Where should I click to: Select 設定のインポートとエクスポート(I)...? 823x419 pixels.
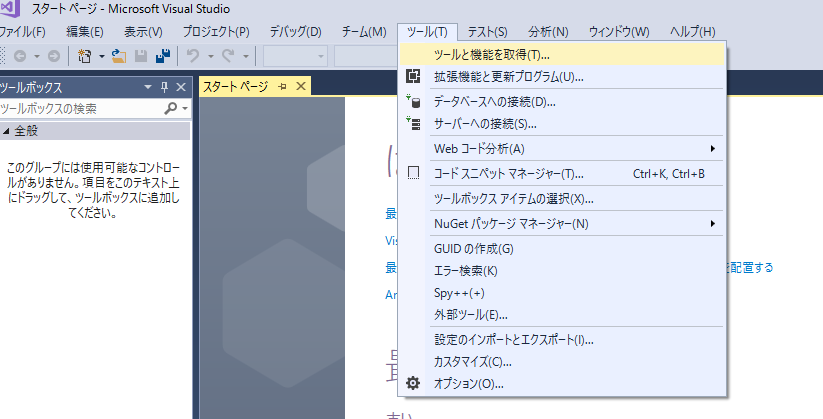coord(562,340)
